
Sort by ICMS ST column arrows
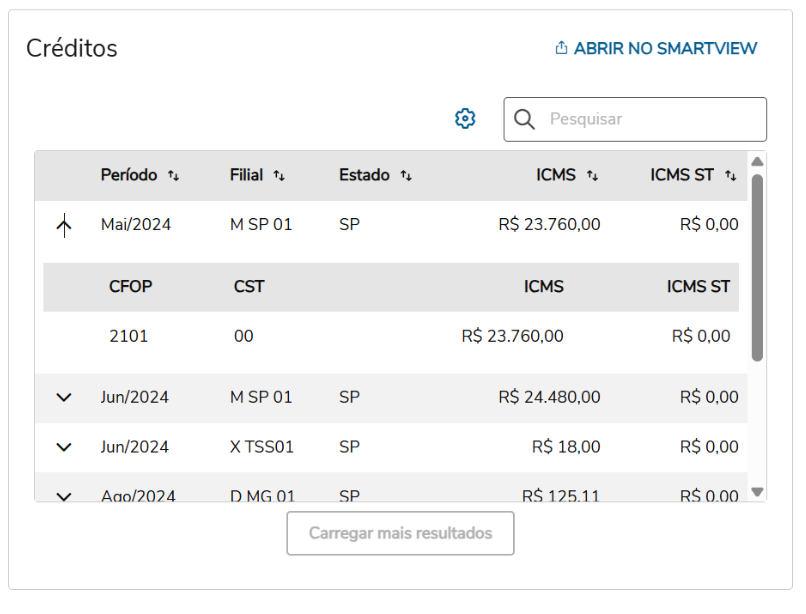(x=730, y=176)
